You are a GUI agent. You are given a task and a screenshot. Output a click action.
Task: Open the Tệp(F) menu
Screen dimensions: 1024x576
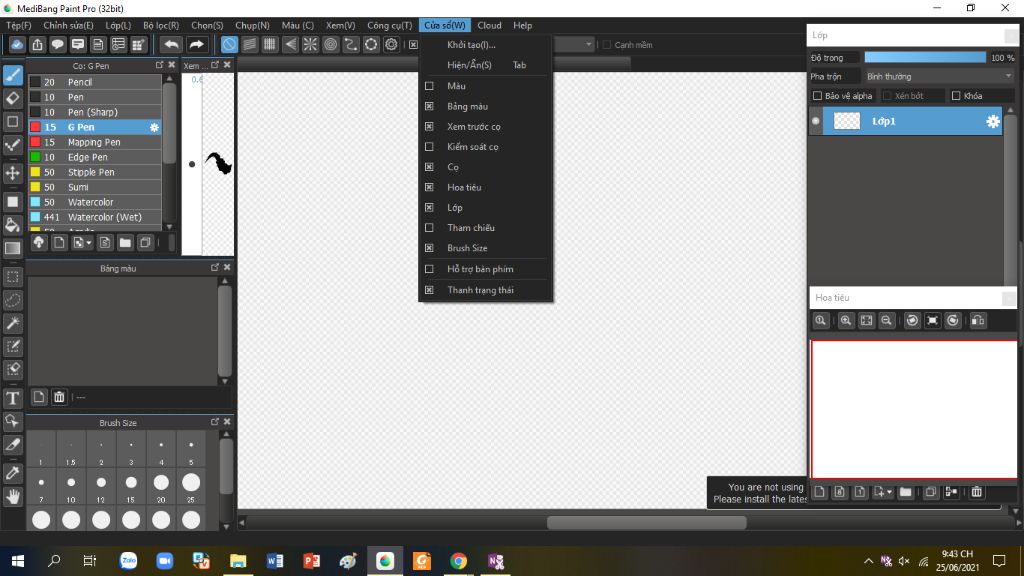click(x=19, y=25)
